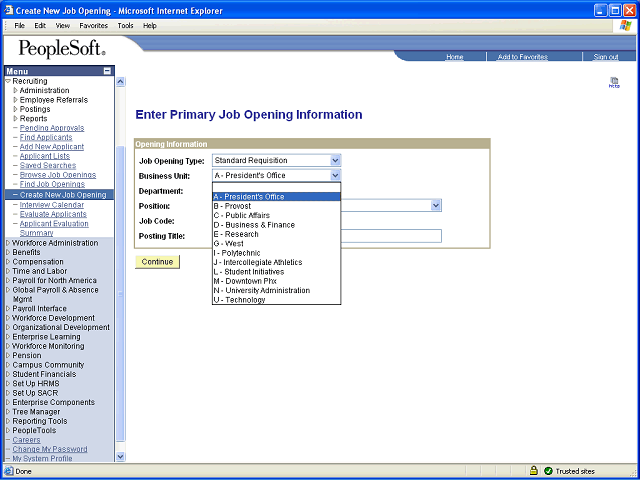Expand the Benefits menu
The height and width of the screenshot is (480, 640).
[x=8, y=252]
